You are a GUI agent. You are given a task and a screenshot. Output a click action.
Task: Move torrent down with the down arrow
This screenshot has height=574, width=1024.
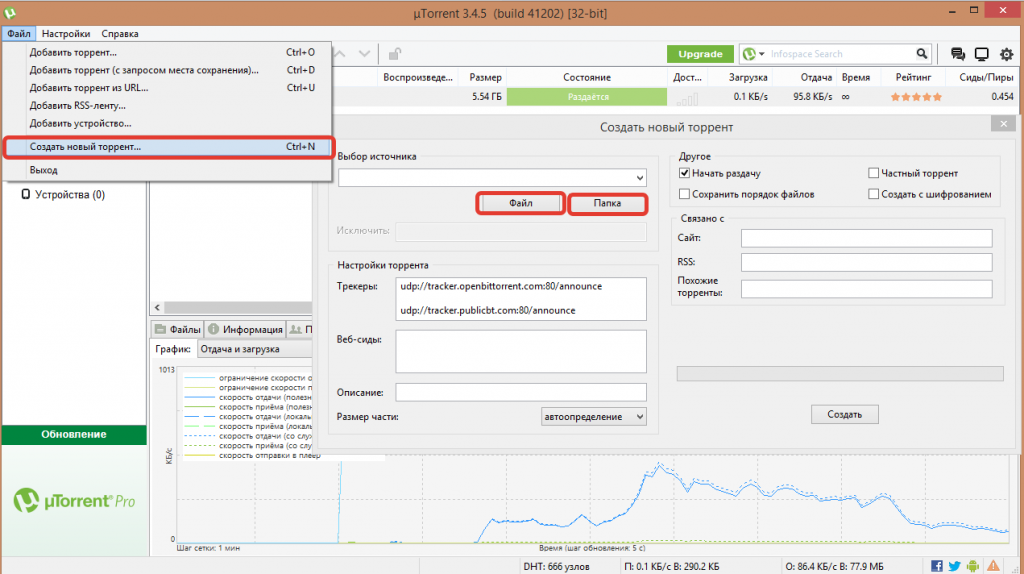[x=364, y=54]
